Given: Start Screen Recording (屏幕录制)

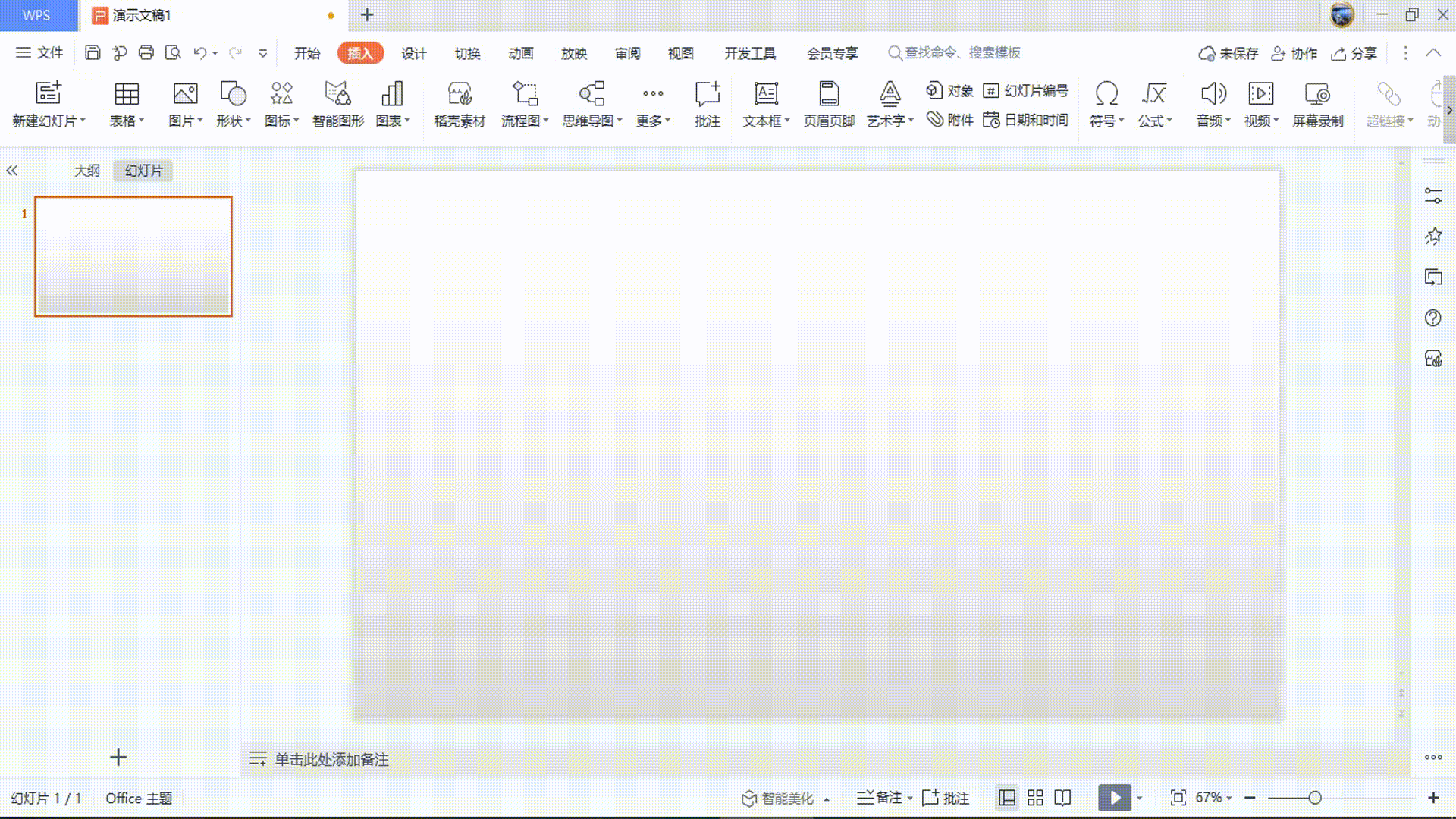Looking at the screenshot, I should pyautogui.click(x=1317, y=104).
